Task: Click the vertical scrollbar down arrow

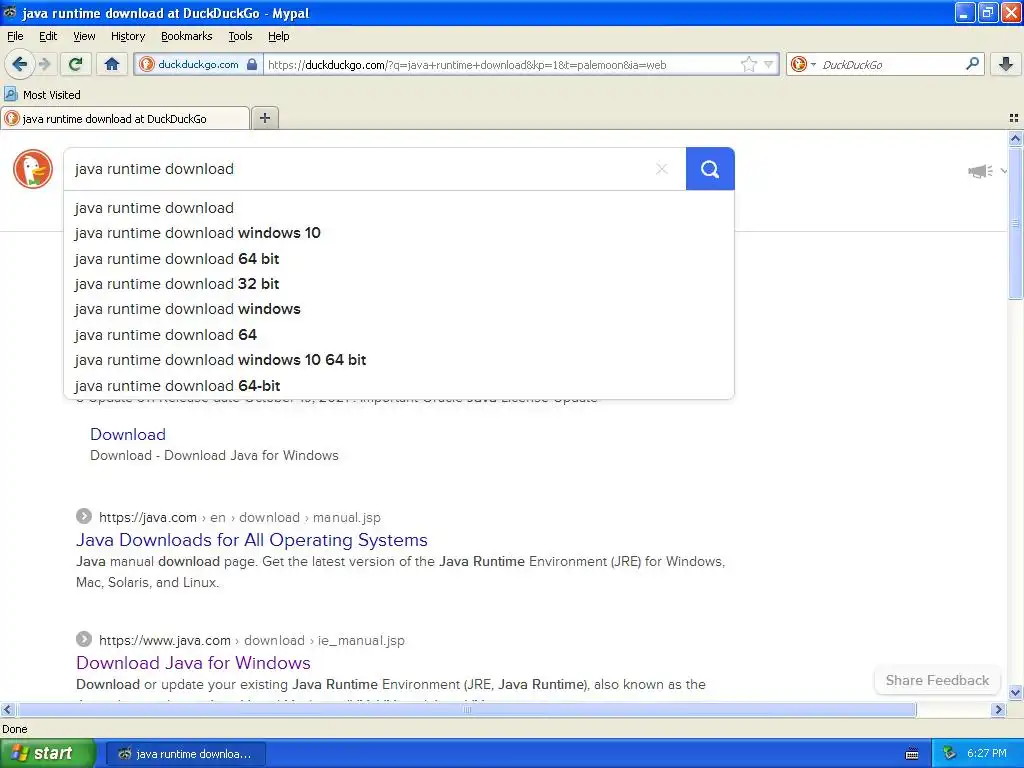Action: click(1015, 693)
